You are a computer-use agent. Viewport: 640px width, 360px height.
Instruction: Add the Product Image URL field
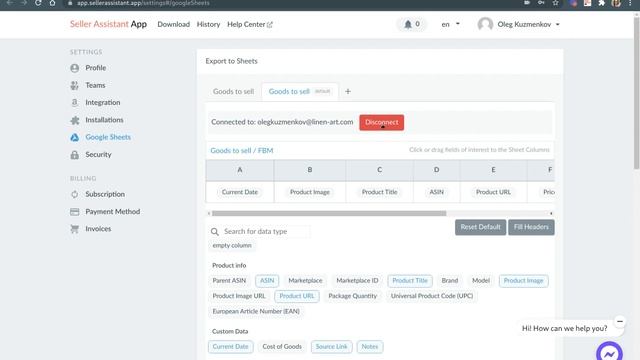point(239,296)
